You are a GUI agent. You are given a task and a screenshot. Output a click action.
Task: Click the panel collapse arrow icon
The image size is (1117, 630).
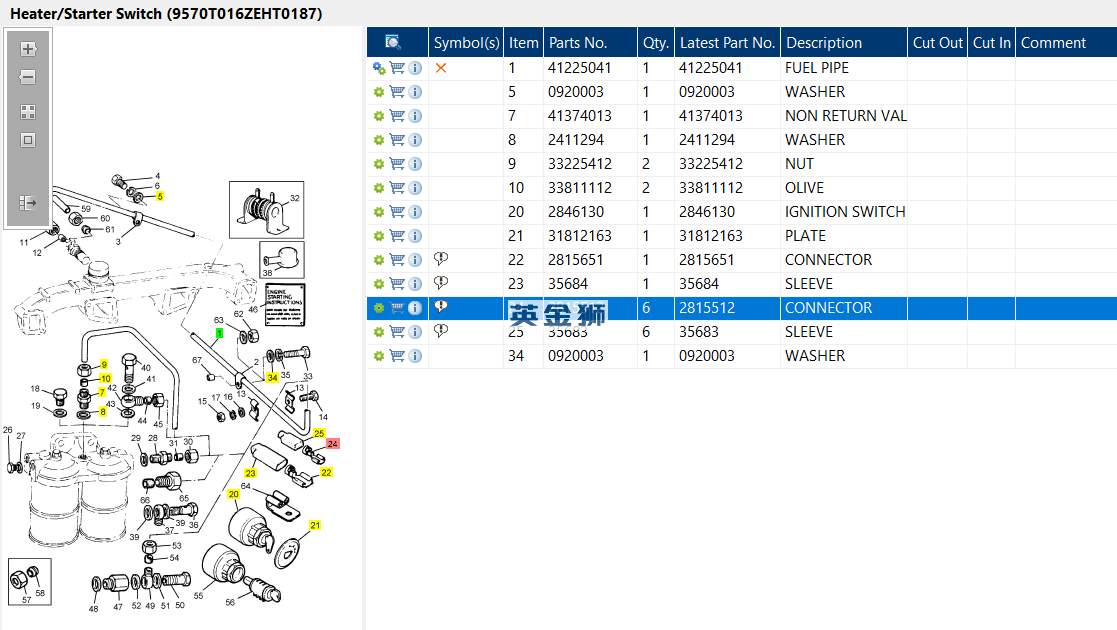coord(28,203)
